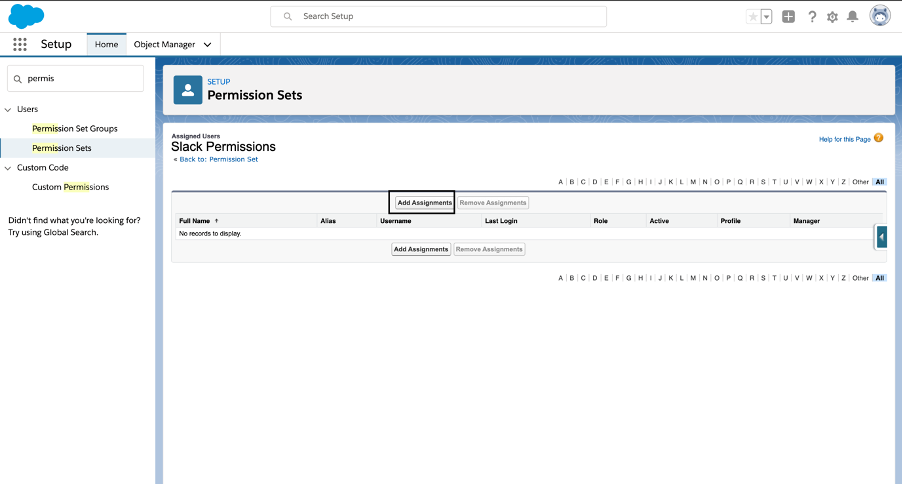Filter by letter M in top alphabet bar
Screen dimensions: 902x484
(693, 182)
